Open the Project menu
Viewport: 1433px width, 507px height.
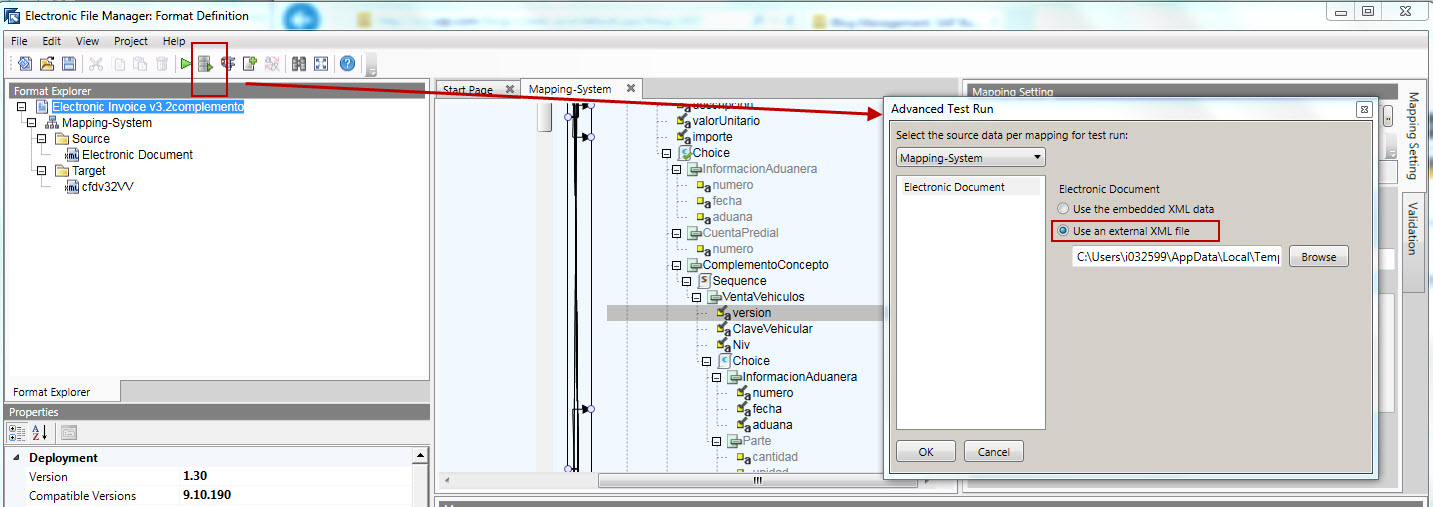coord(130,41)
